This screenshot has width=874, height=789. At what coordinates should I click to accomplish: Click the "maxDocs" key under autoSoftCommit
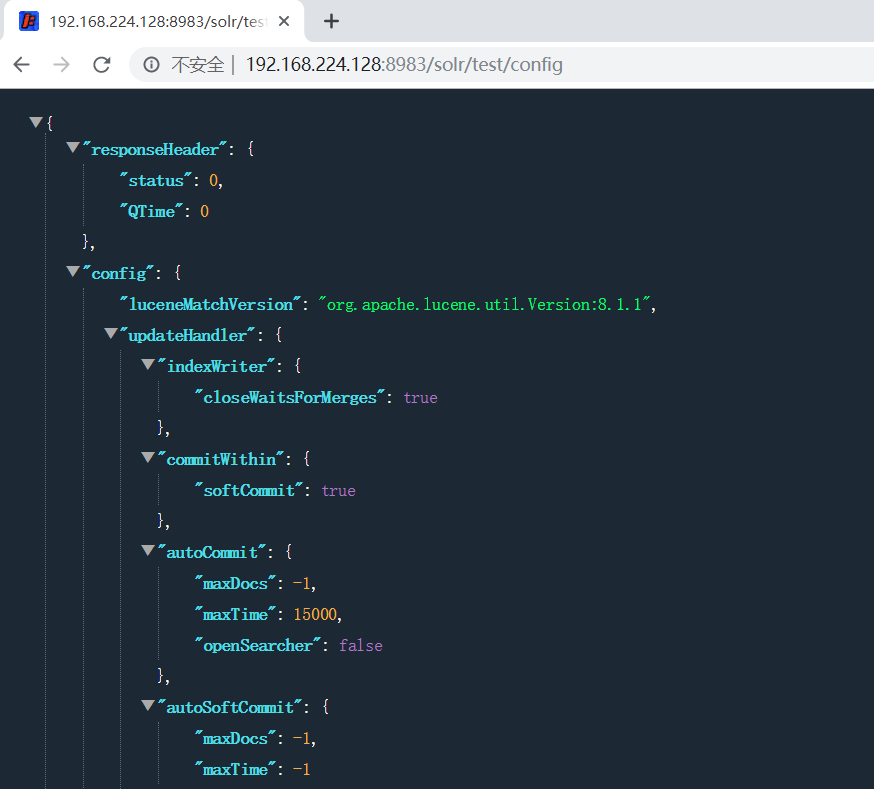[235, 739]
